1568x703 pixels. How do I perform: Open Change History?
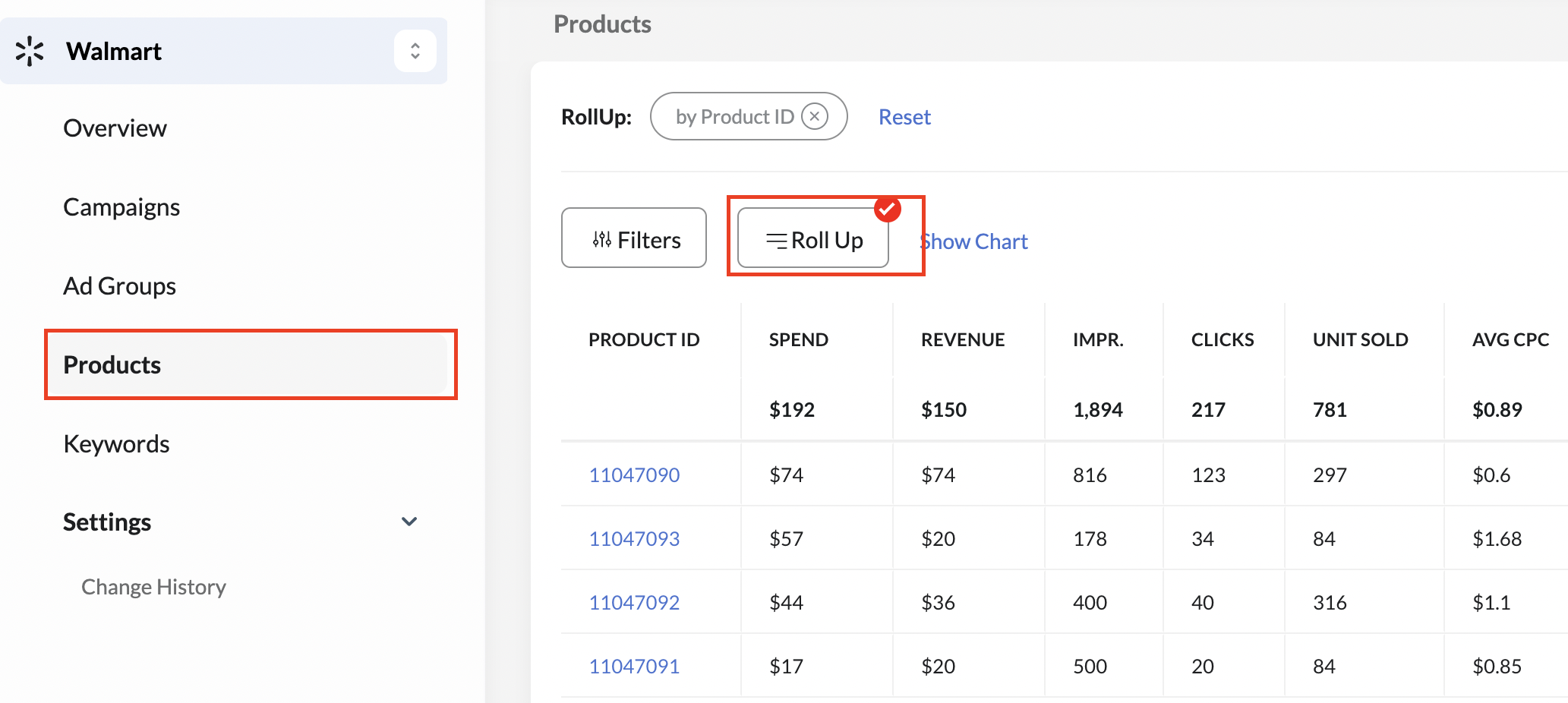(154, 587)
